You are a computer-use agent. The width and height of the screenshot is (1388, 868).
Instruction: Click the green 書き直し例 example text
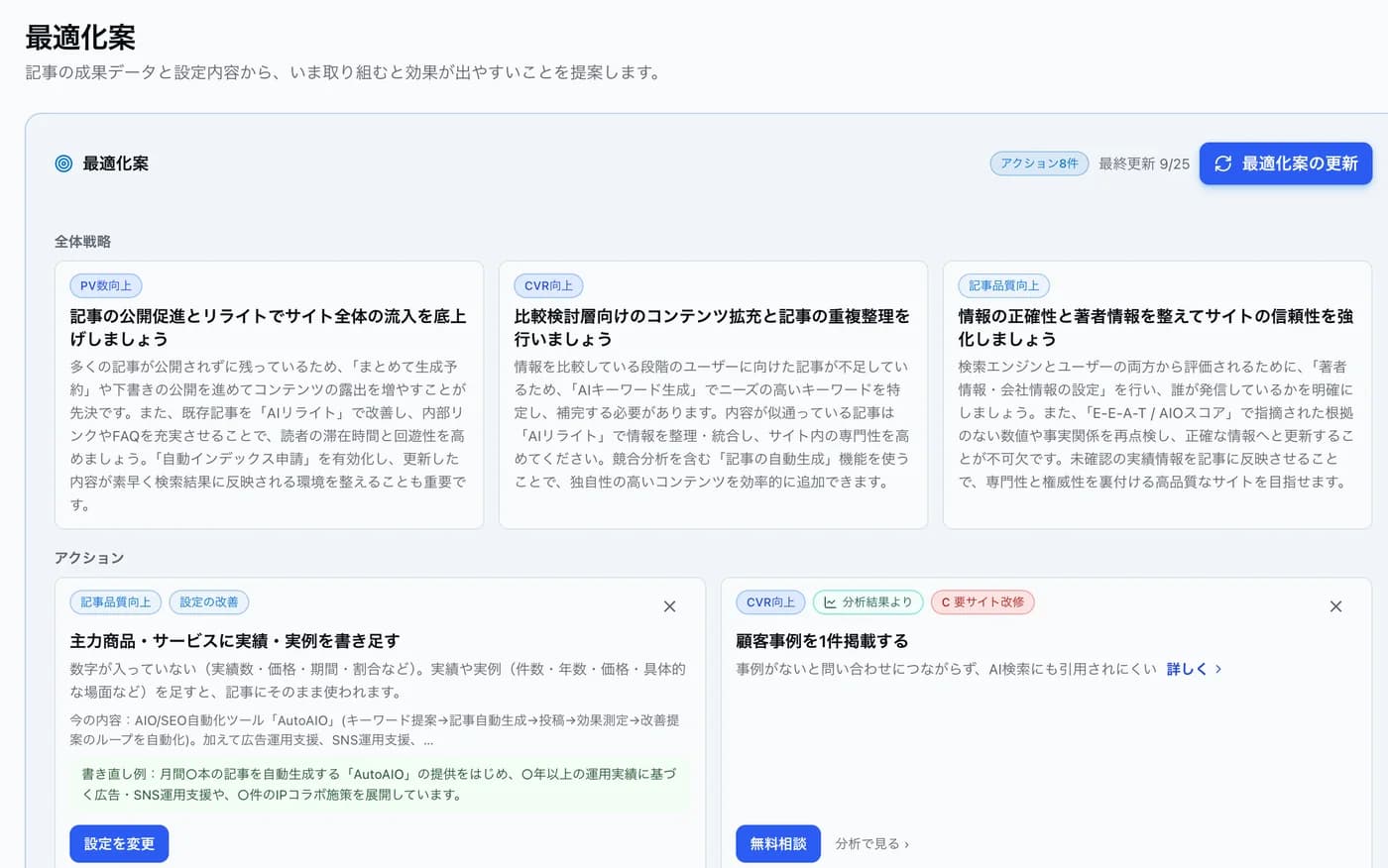coord(380,784)
